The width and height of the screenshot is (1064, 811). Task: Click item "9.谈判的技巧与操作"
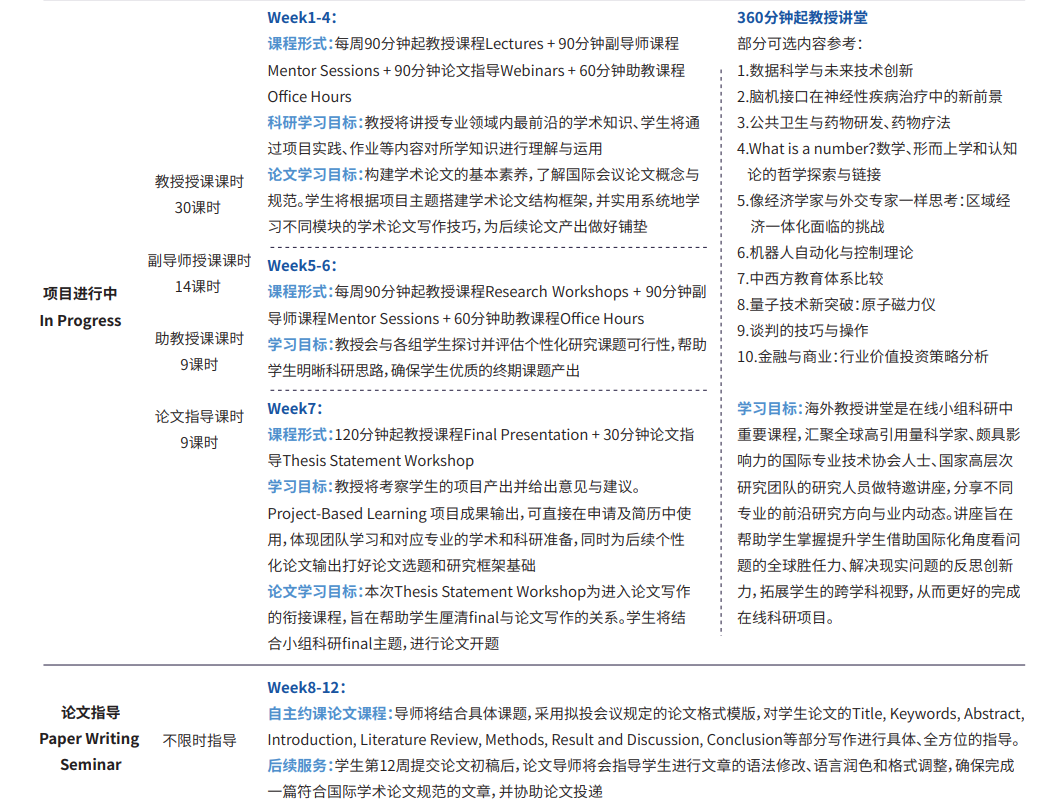click(x=803, y=331)
